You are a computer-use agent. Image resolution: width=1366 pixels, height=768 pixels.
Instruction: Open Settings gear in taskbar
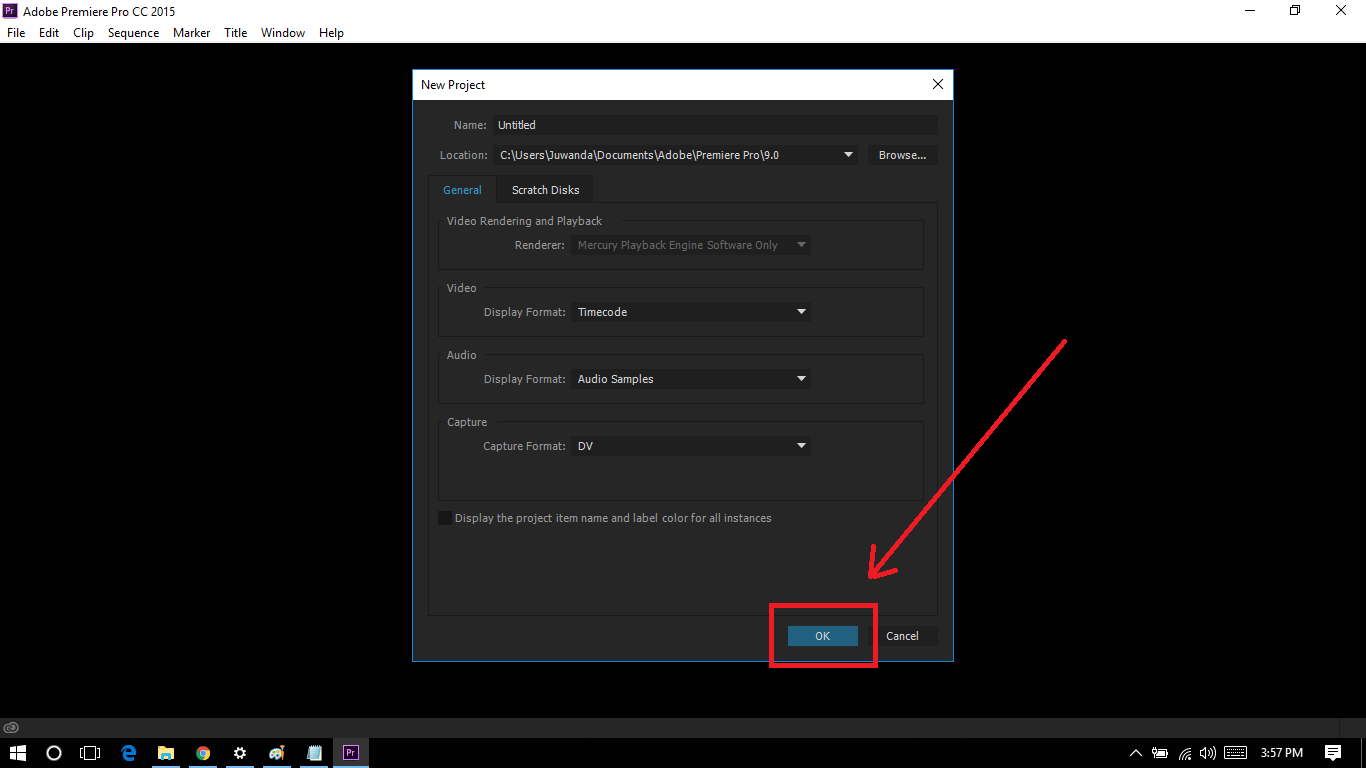pyautogui.click(x=240, y=753)
